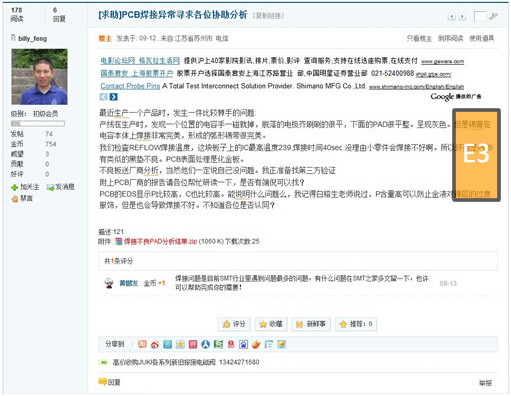Click the 收藏 favorite button
The image size is (511, 396).
pos(271,324)
